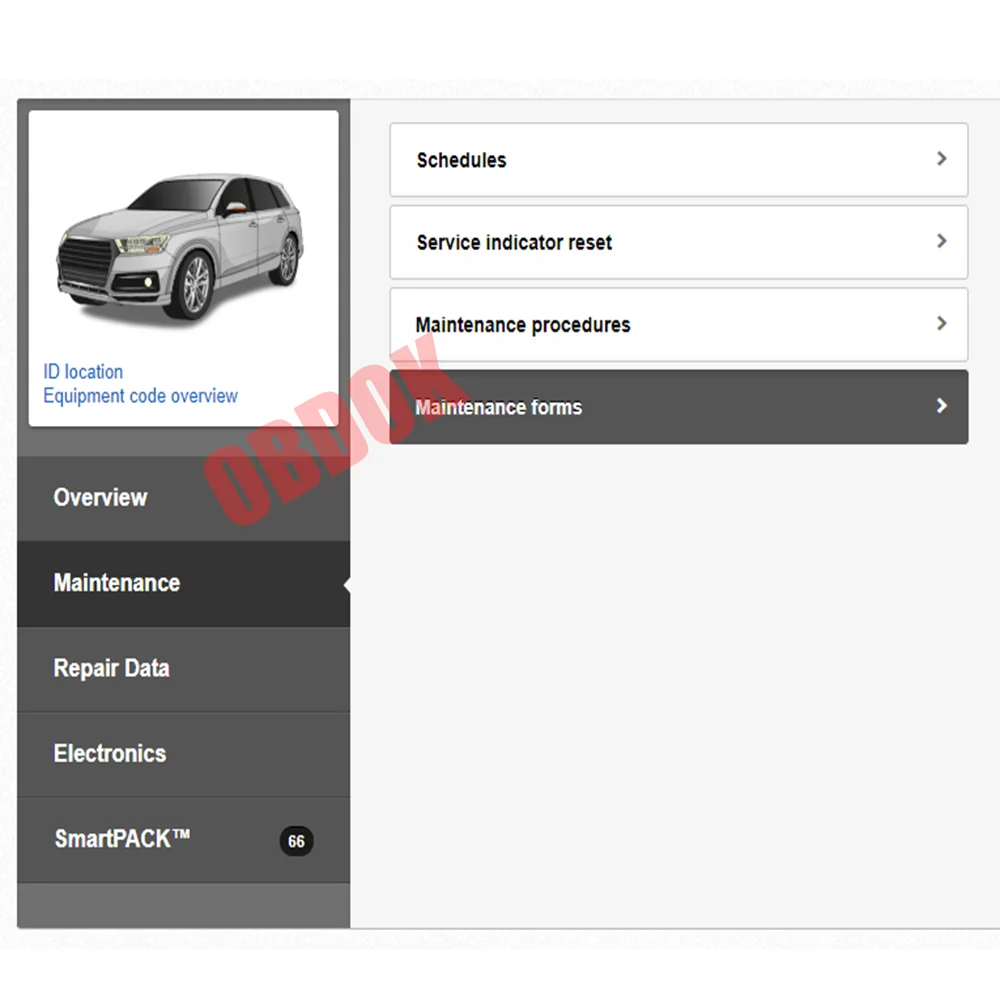This screenshot has width=1000, height=1000.
Task: Open the Electronics tab
Action: (184, 754)
